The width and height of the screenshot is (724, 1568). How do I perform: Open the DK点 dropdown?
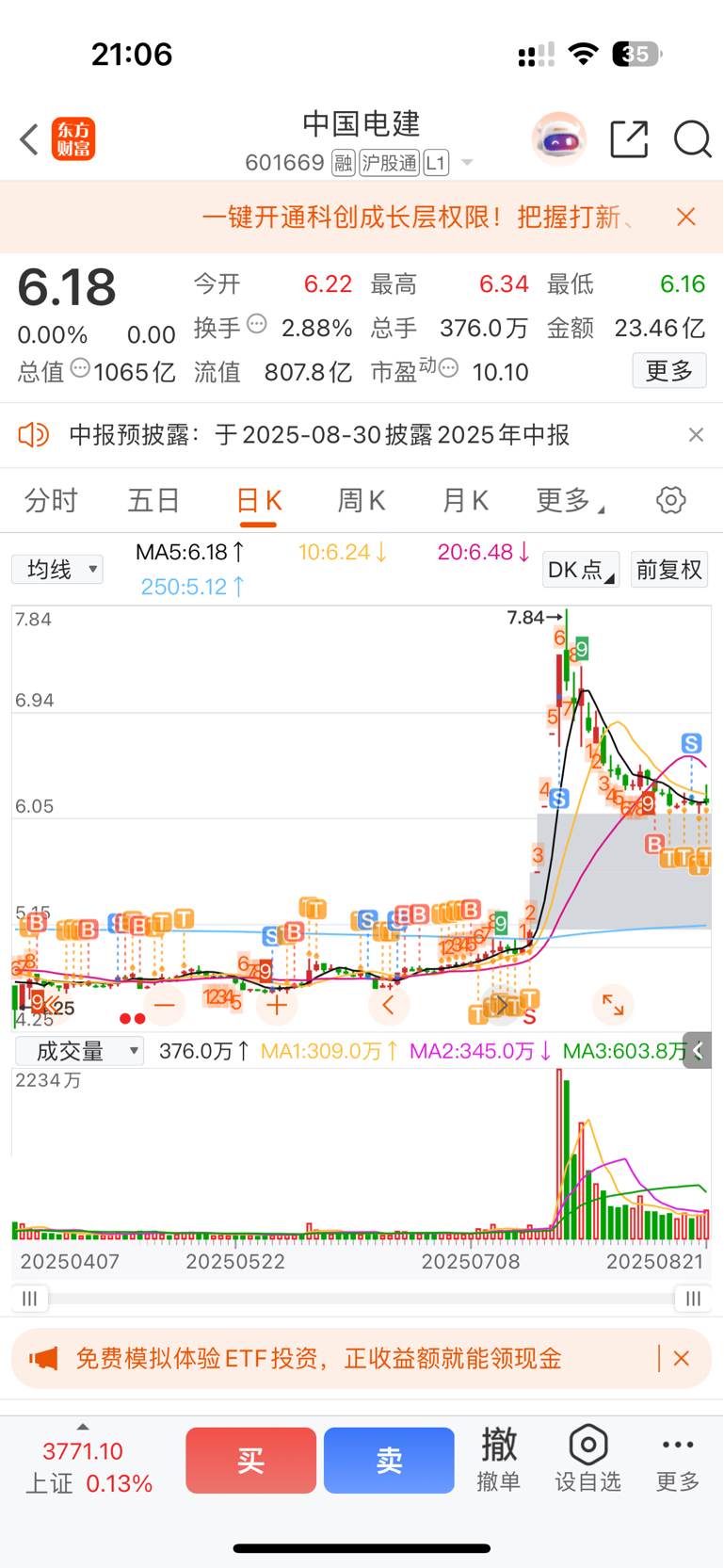tap(581, 569)
